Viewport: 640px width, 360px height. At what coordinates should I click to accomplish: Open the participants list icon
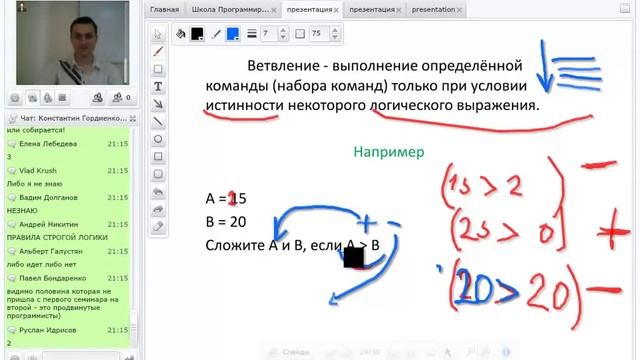98,98
